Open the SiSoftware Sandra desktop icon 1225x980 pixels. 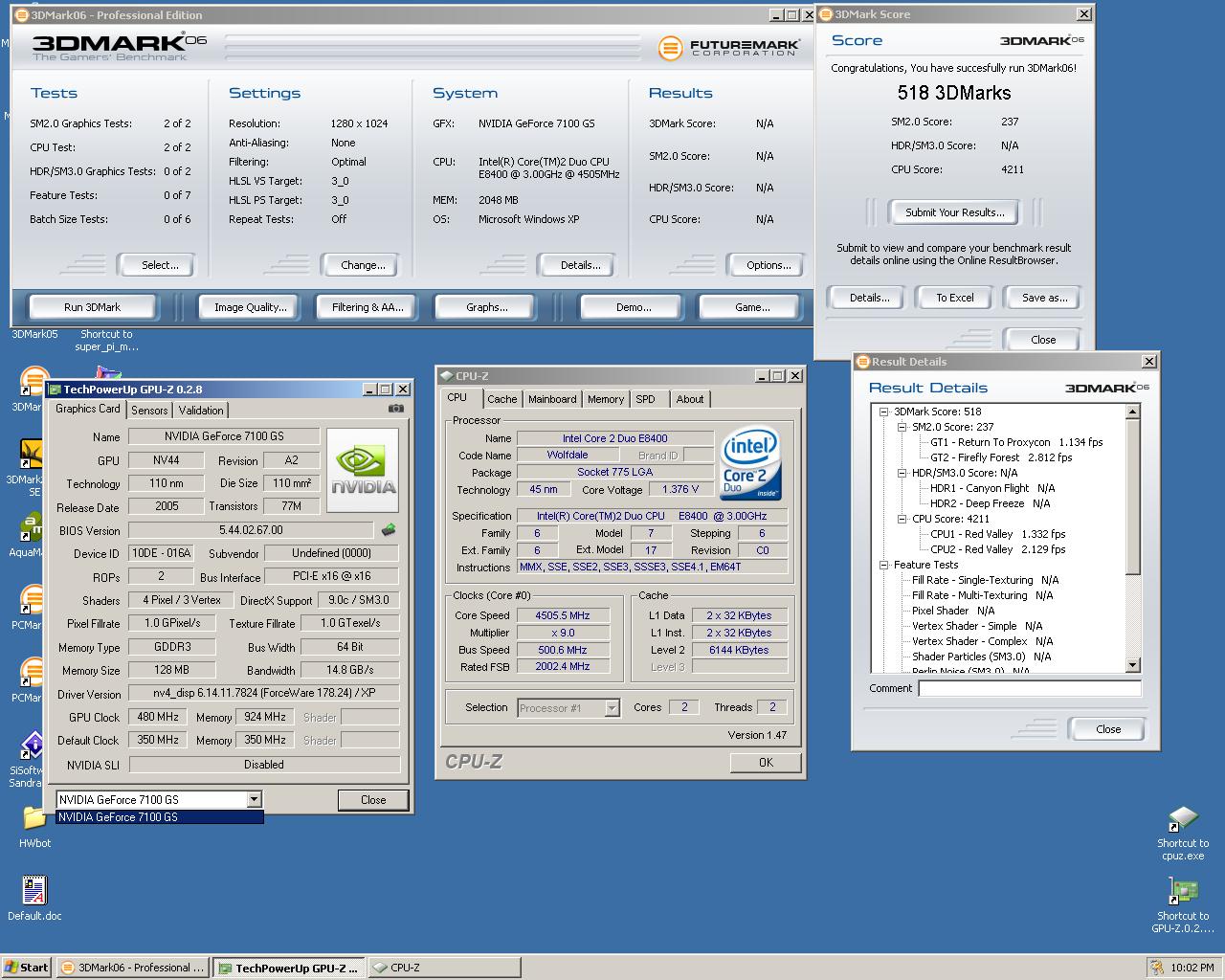click(33, 746)
